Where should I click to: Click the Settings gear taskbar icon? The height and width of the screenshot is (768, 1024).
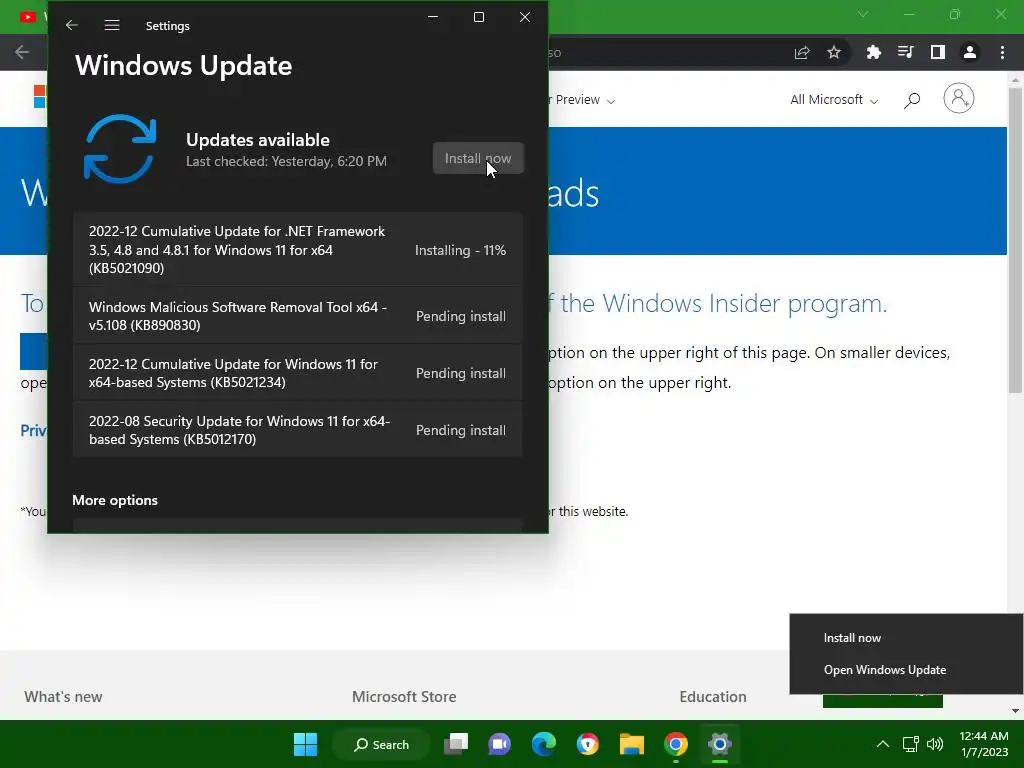click(x=719, y=744)
